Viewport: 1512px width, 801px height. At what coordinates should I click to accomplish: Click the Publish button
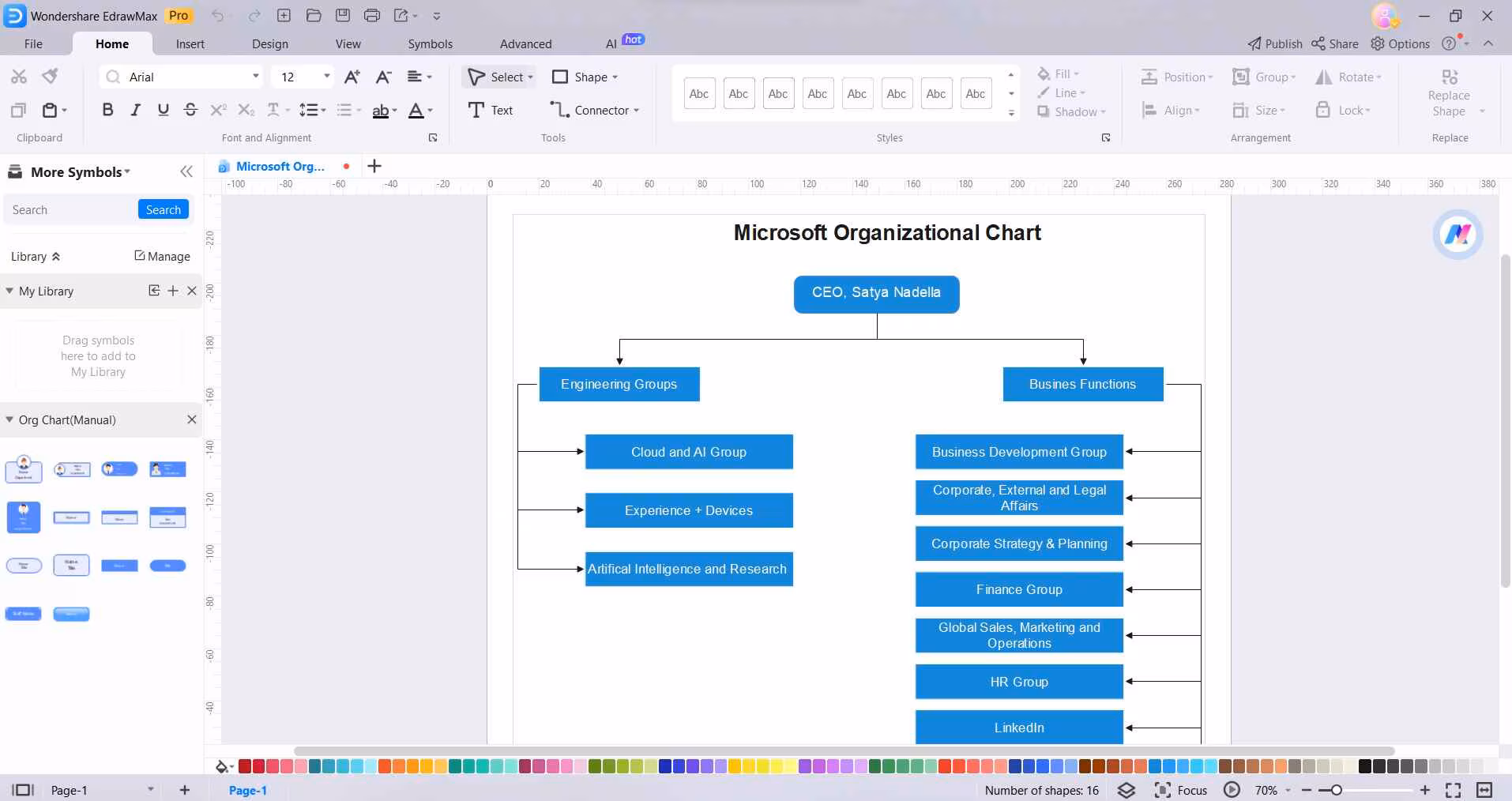(1275, 44)
